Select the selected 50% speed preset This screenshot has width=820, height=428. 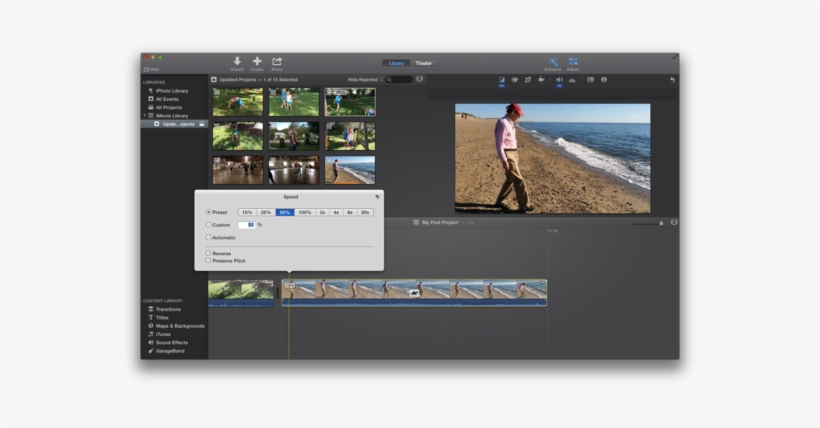tap(284, 212)
